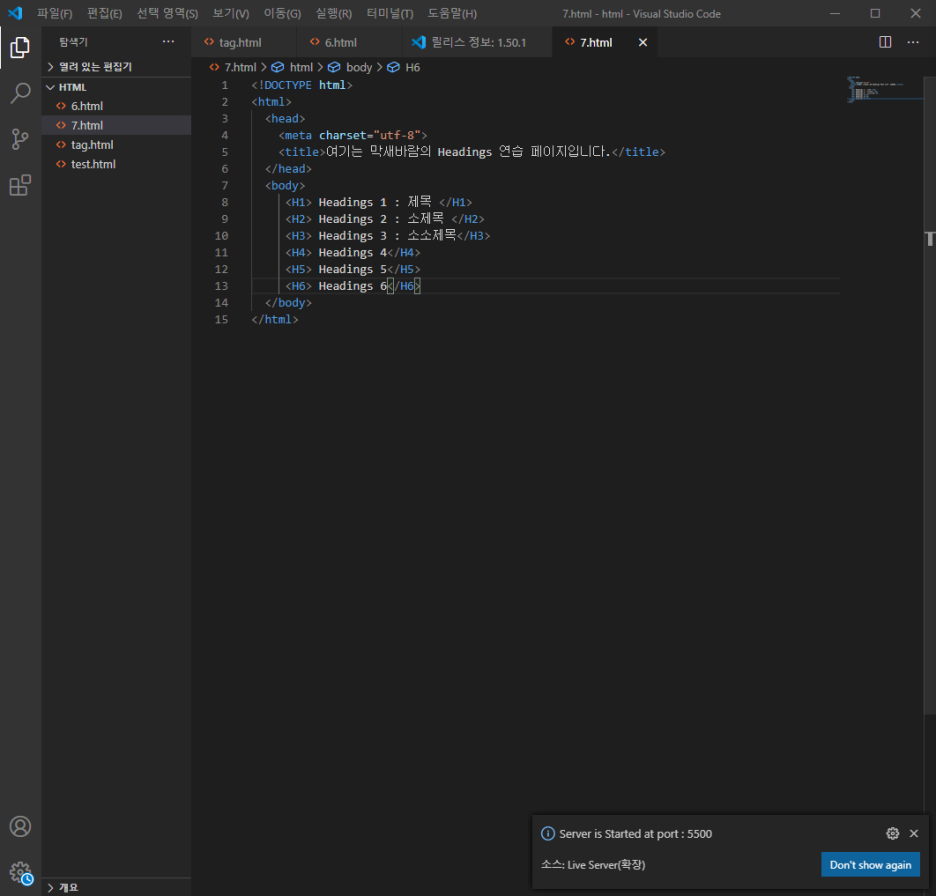
Task: Expand the 열려 있는 편집기 section
Action: click(x=116, y=67)
